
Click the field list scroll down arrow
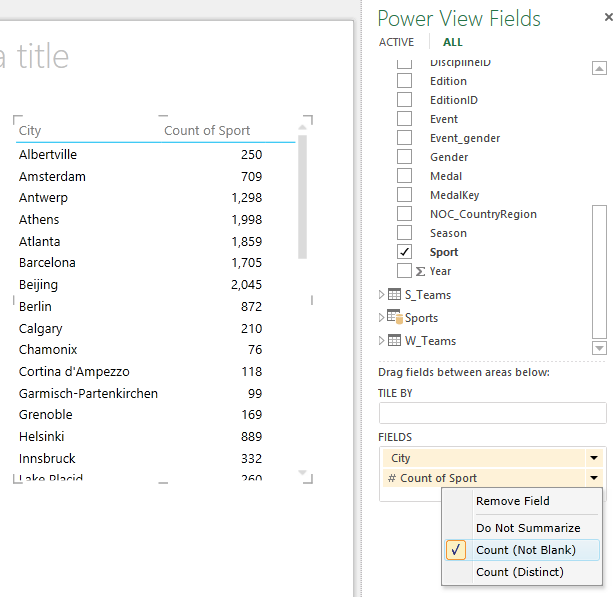coord(599,348)
